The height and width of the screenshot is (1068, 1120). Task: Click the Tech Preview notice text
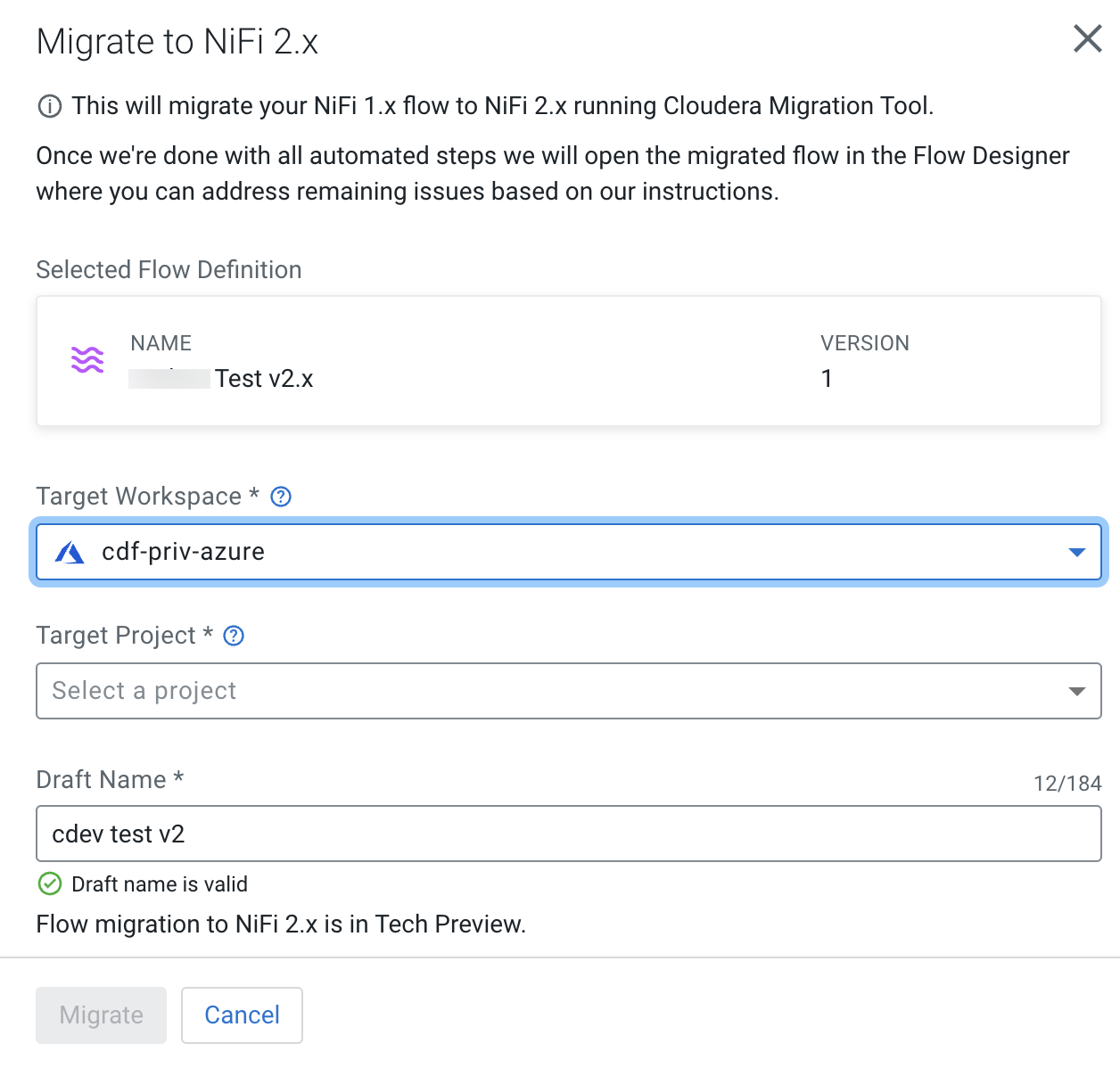point(281,924)
